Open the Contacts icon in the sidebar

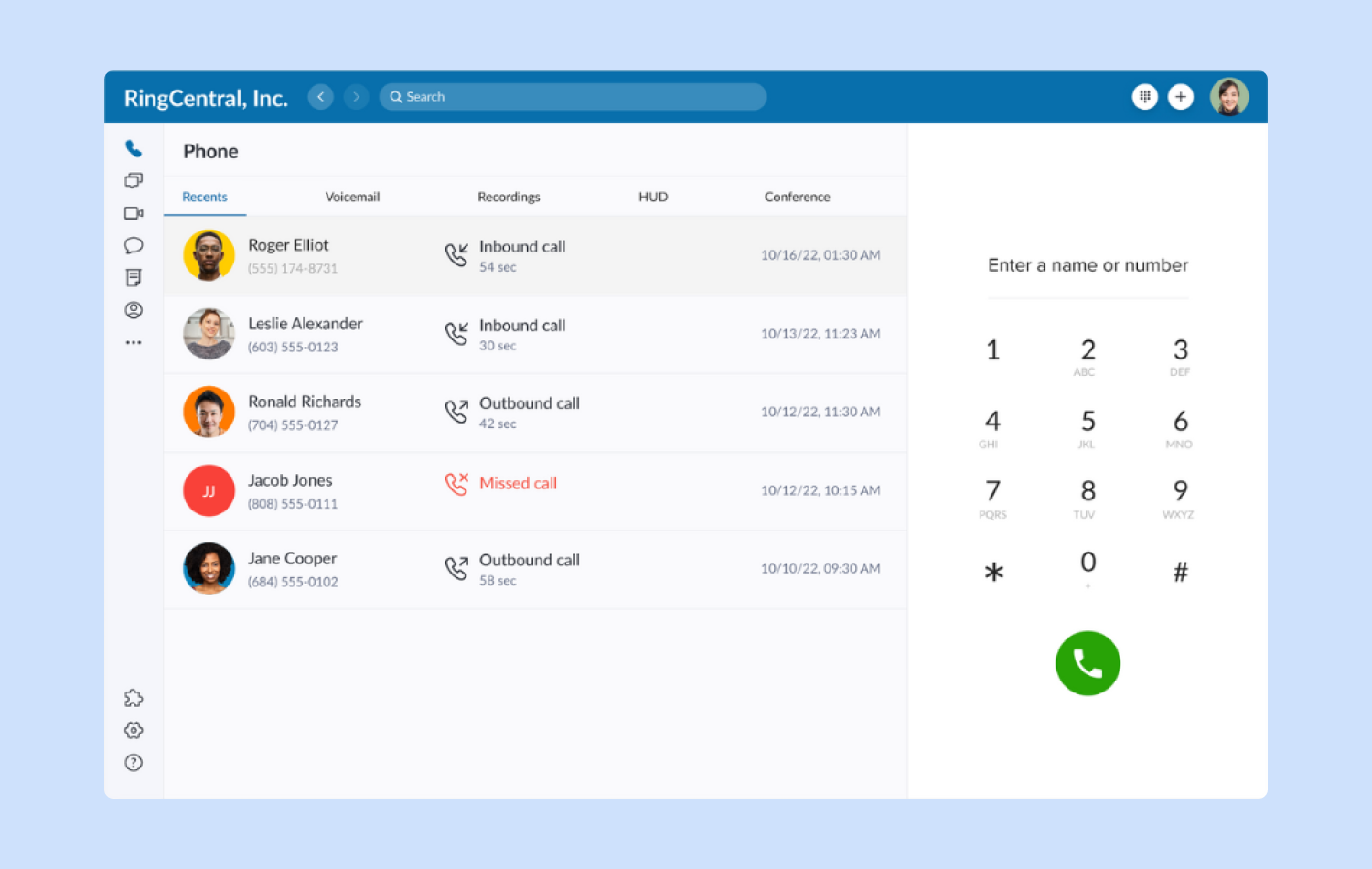[134, 310]
